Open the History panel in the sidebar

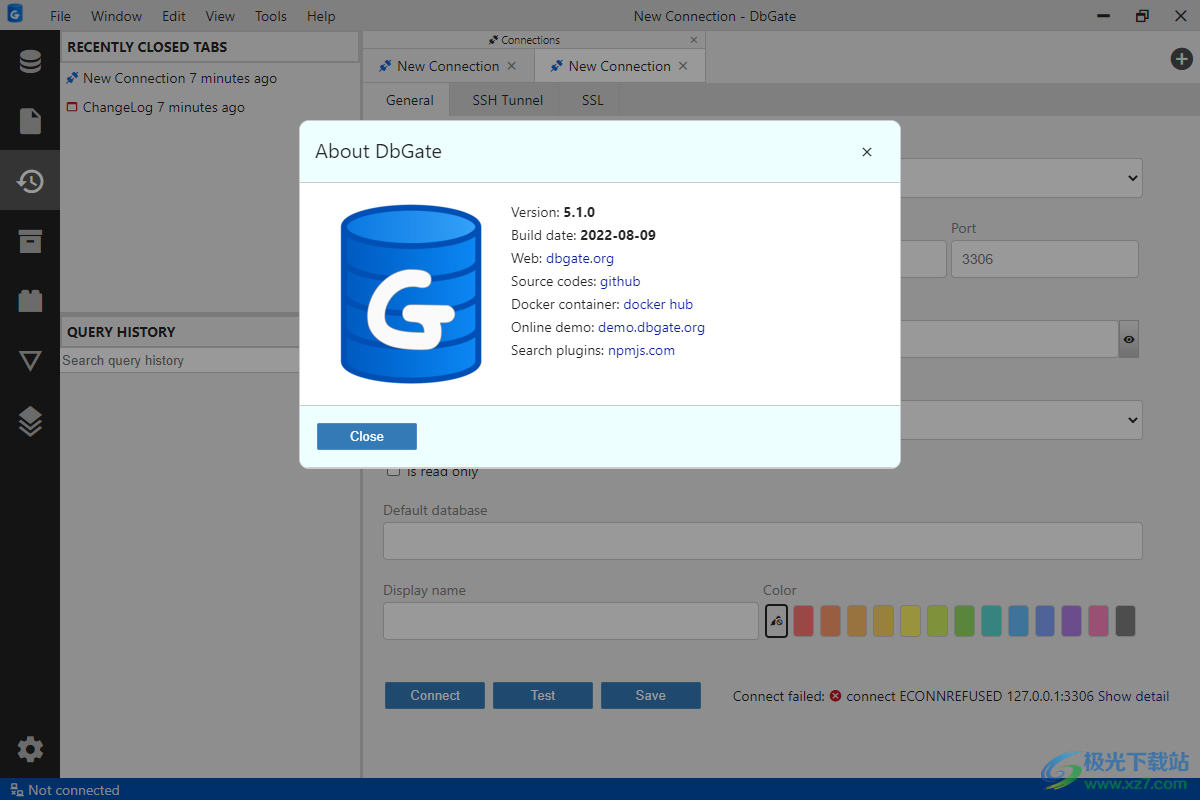click(x=30, y=181)
